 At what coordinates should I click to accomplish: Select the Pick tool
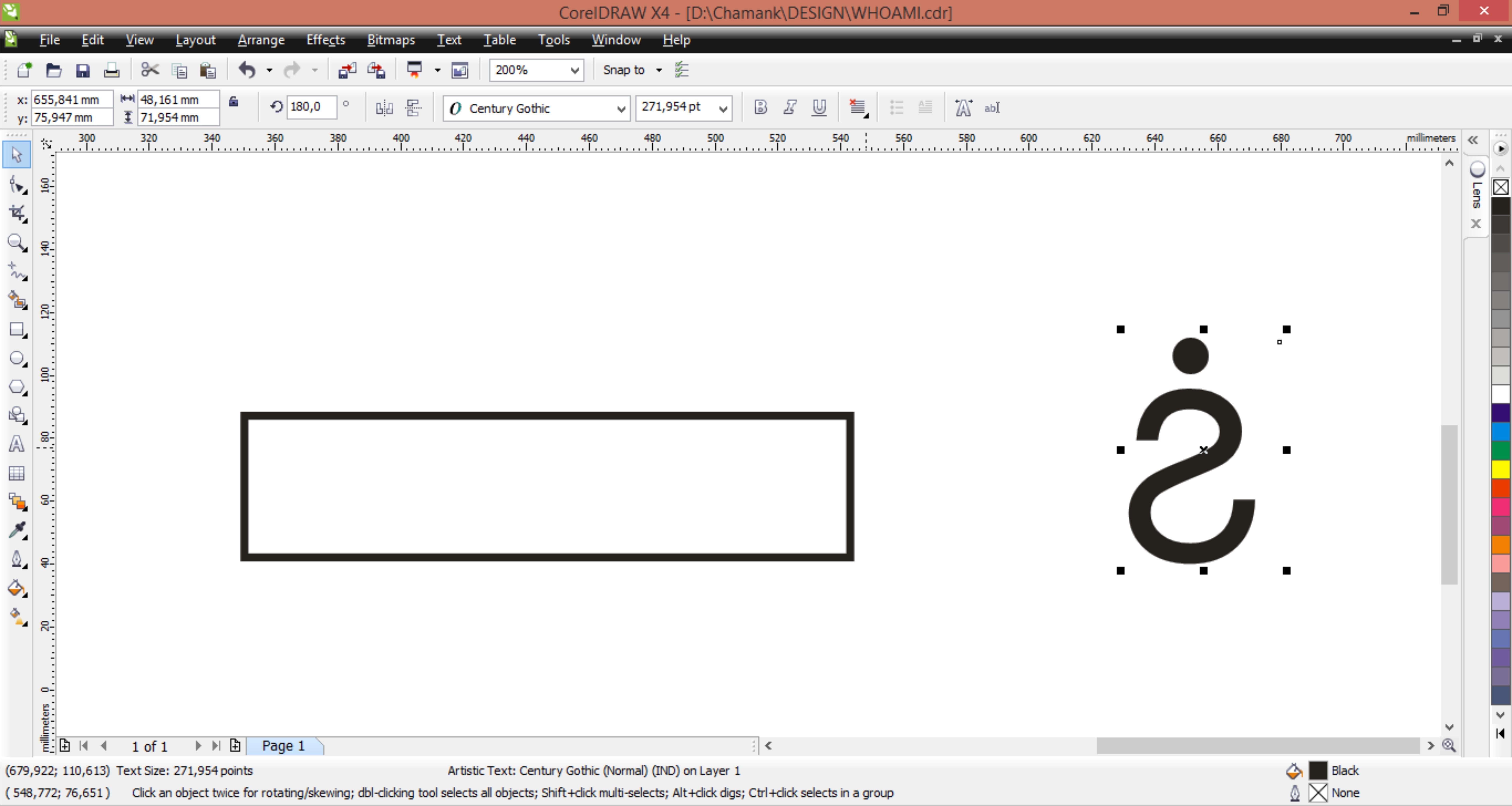[x=16, y=155]
